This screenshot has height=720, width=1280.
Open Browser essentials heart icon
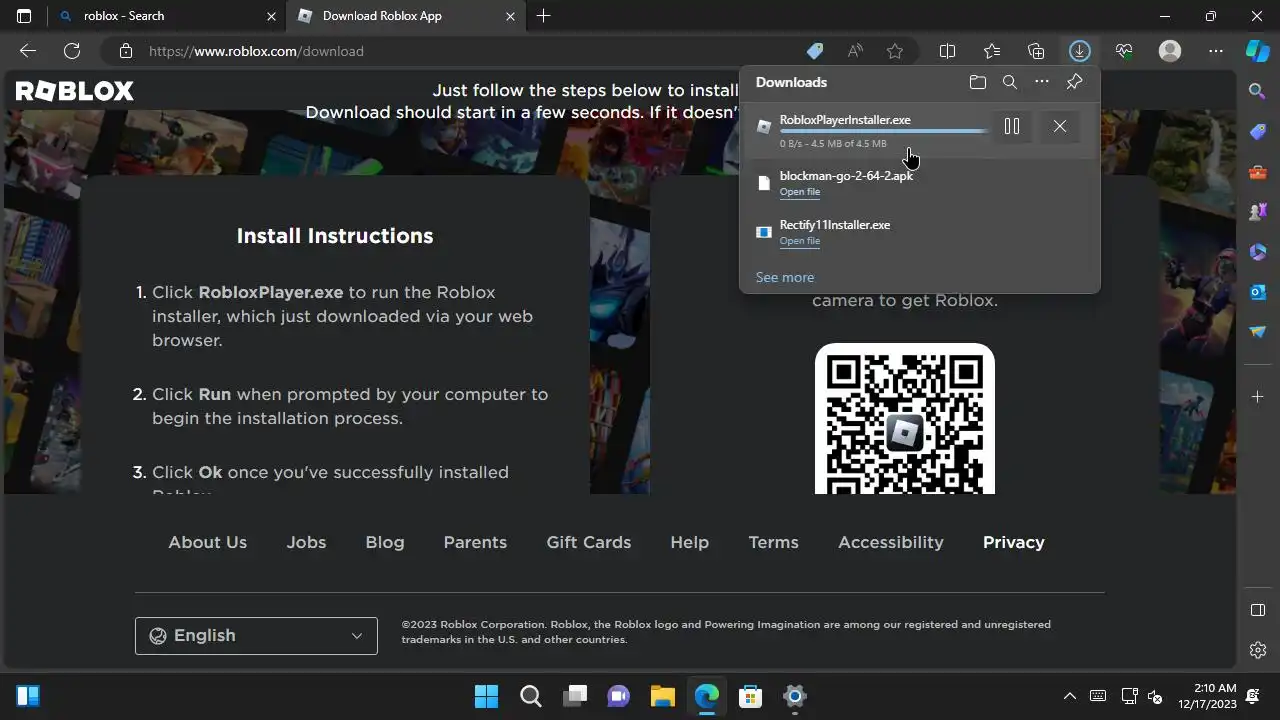click(x=1124, y=51)
